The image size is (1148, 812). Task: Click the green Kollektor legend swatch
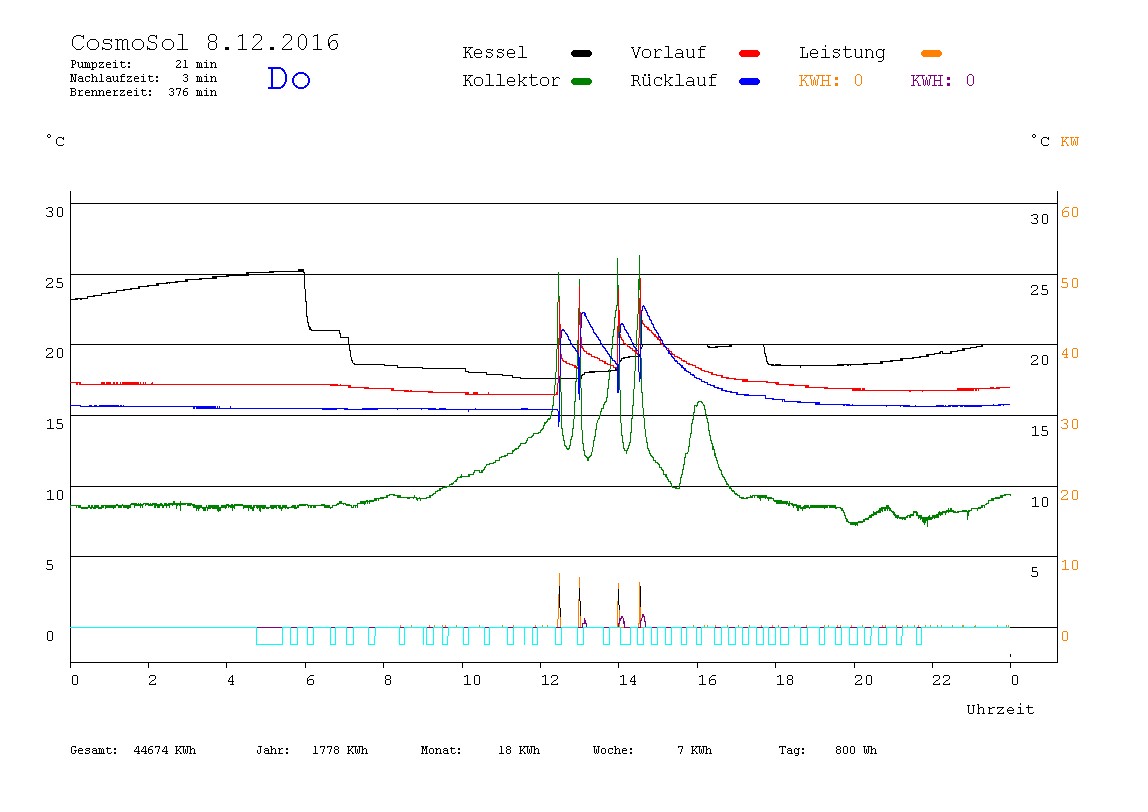(581, 81)
